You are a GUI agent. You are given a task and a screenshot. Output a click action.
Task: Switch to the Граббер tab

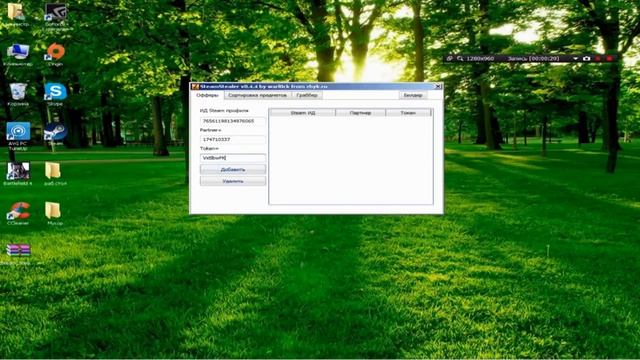click(x=307, y=95)
